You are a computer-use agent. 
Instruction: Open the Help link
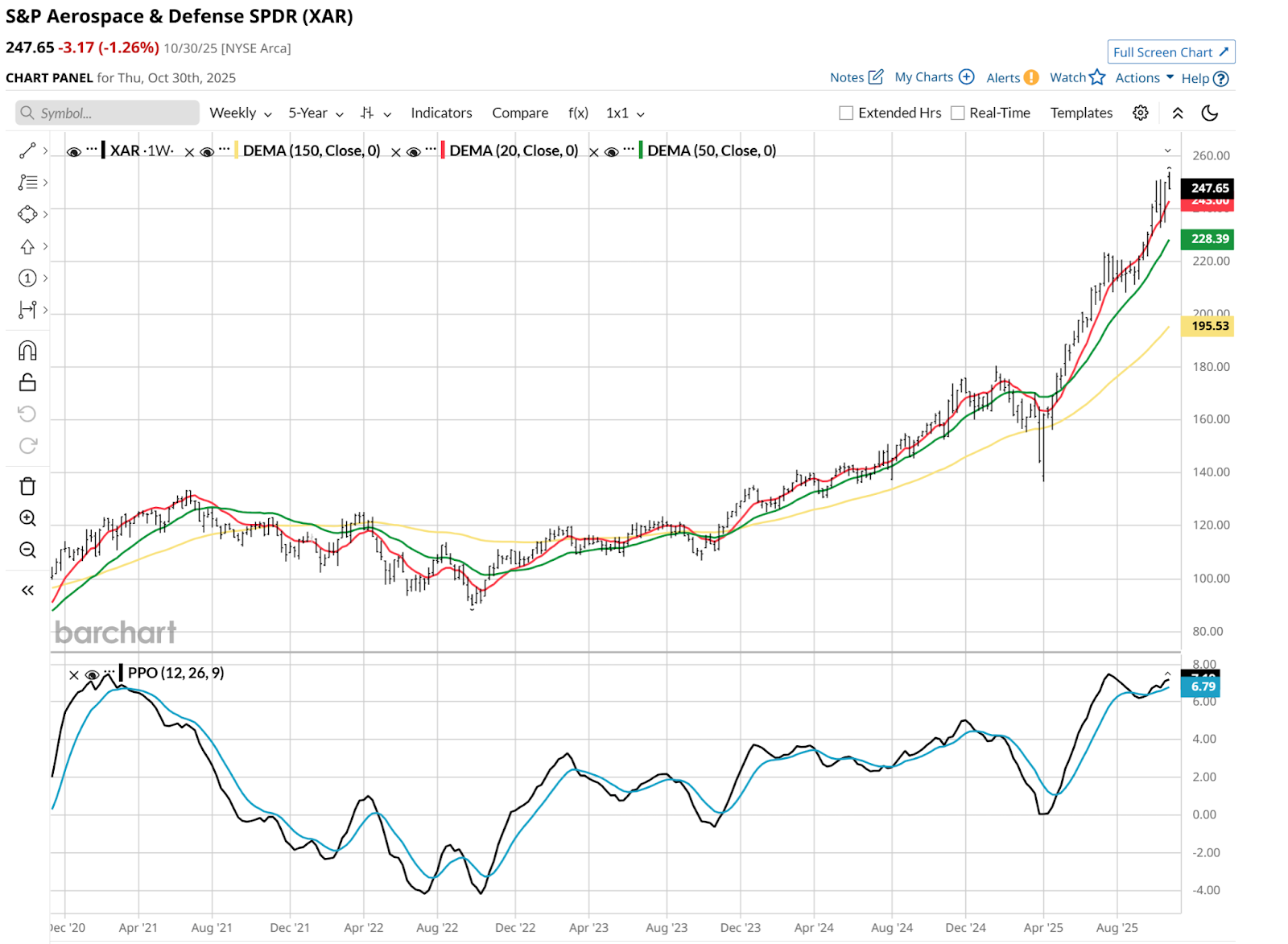click(x=1195, y=79)
